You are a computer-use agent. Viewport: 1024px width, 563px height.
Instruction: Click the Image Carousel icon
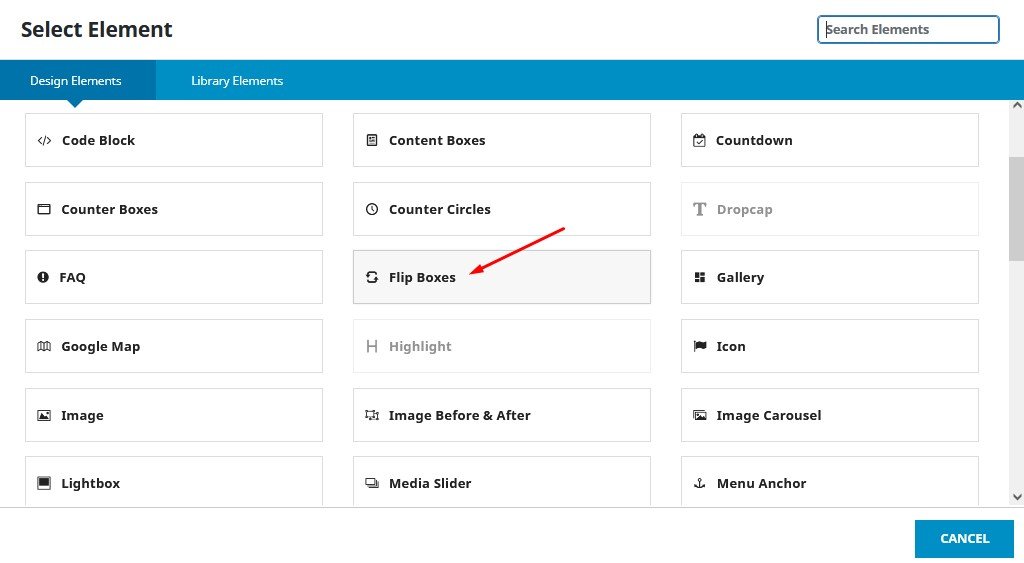click(700, 416)
